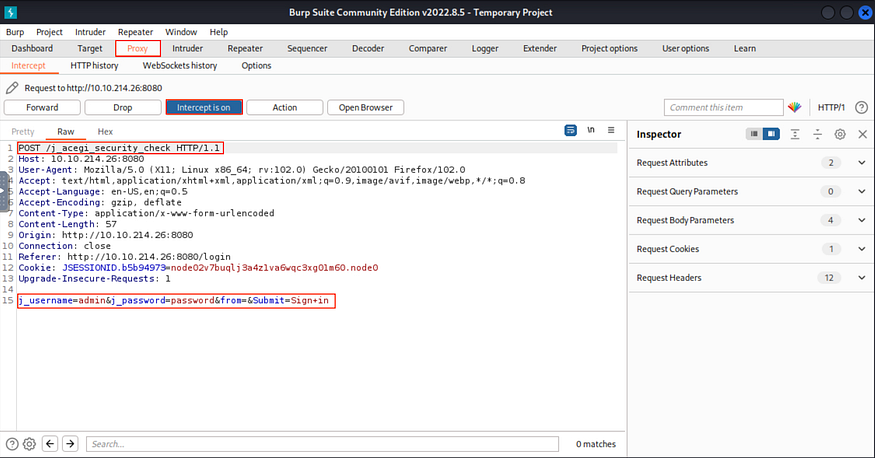The image size is (875, 458).
Task: Switch to Pretty view tab
Action: [x=23, y=132]
